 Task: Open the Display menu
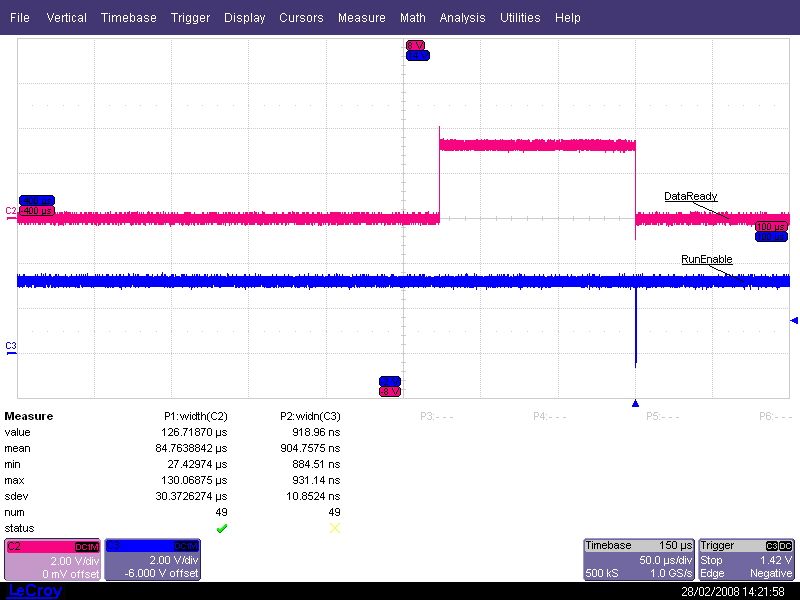tap(244, 18)
